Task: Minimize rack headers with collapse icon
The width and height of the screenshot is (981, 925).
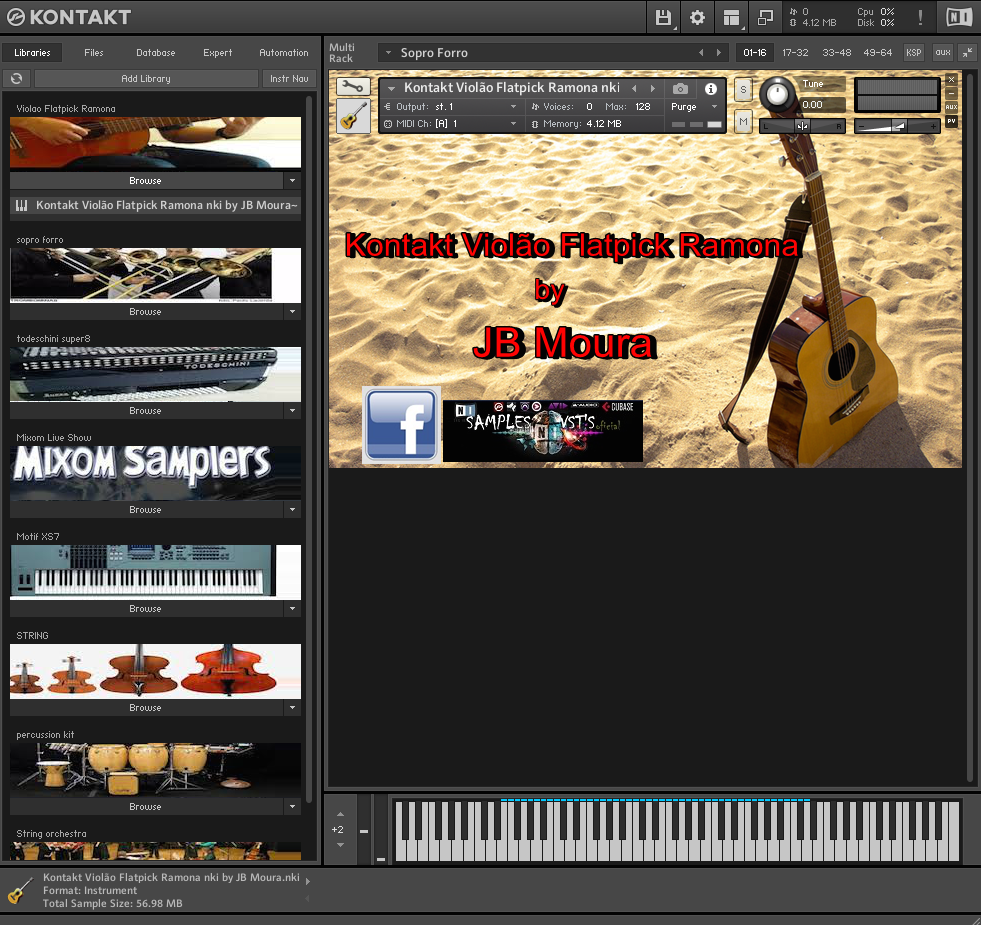Action: click(968, 53)
